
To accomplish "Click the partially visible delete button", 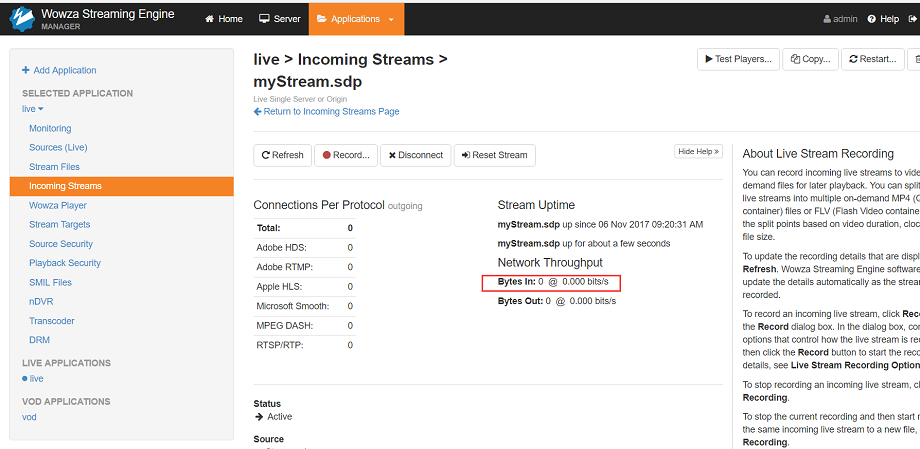I will (914, 59).
